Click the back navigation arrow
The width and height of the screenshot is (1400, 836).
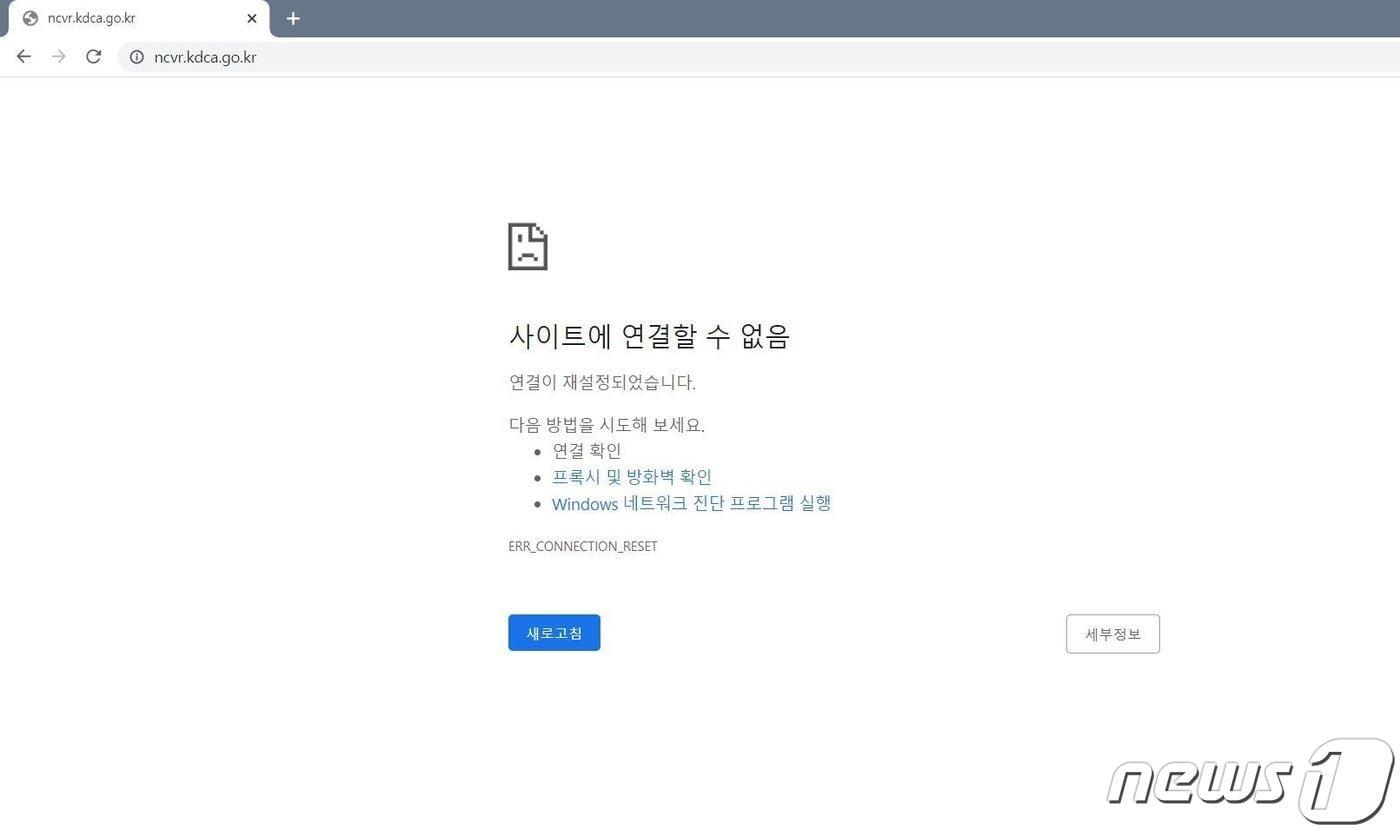pos(24,56)
